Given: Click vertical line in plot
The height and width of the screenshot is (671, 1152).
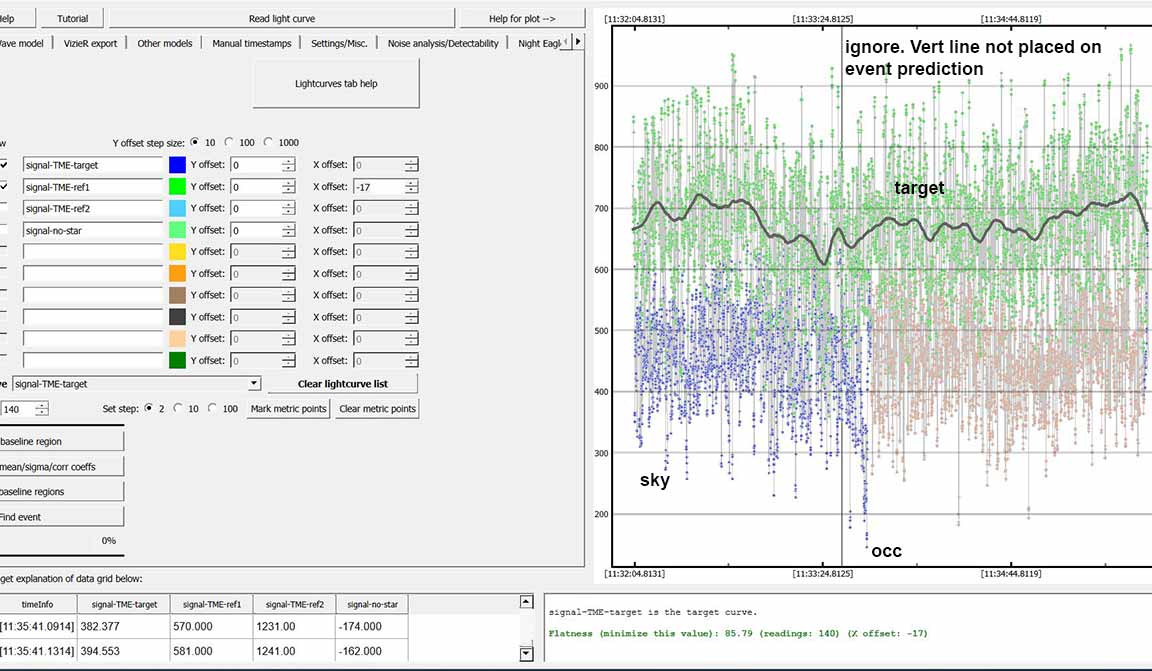Looking at the screenshot, I should tap(842, 294).
